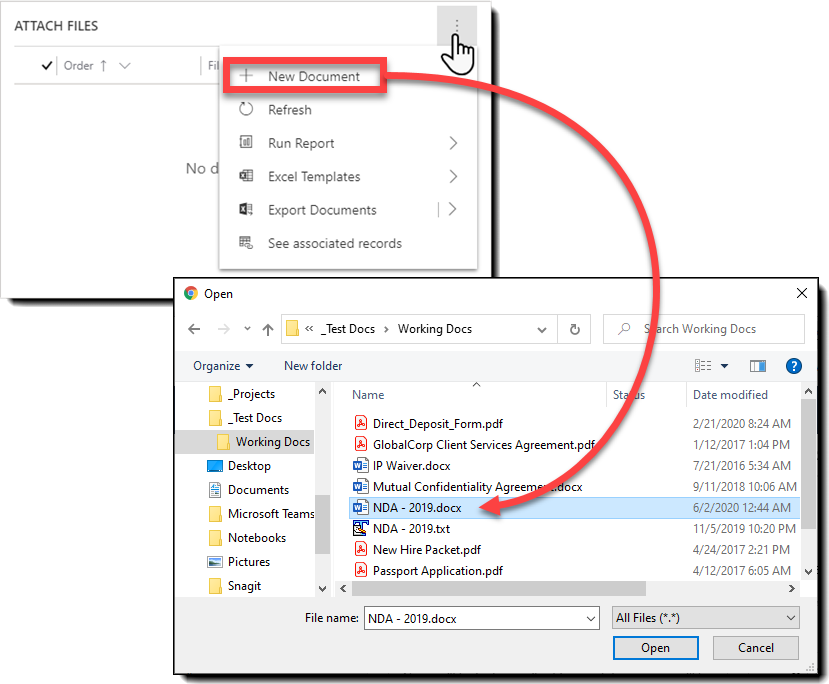The height and width of the screenshot is (684, 829).
Task: Click the address bar refresh button
Action: [x=574, y=329]
